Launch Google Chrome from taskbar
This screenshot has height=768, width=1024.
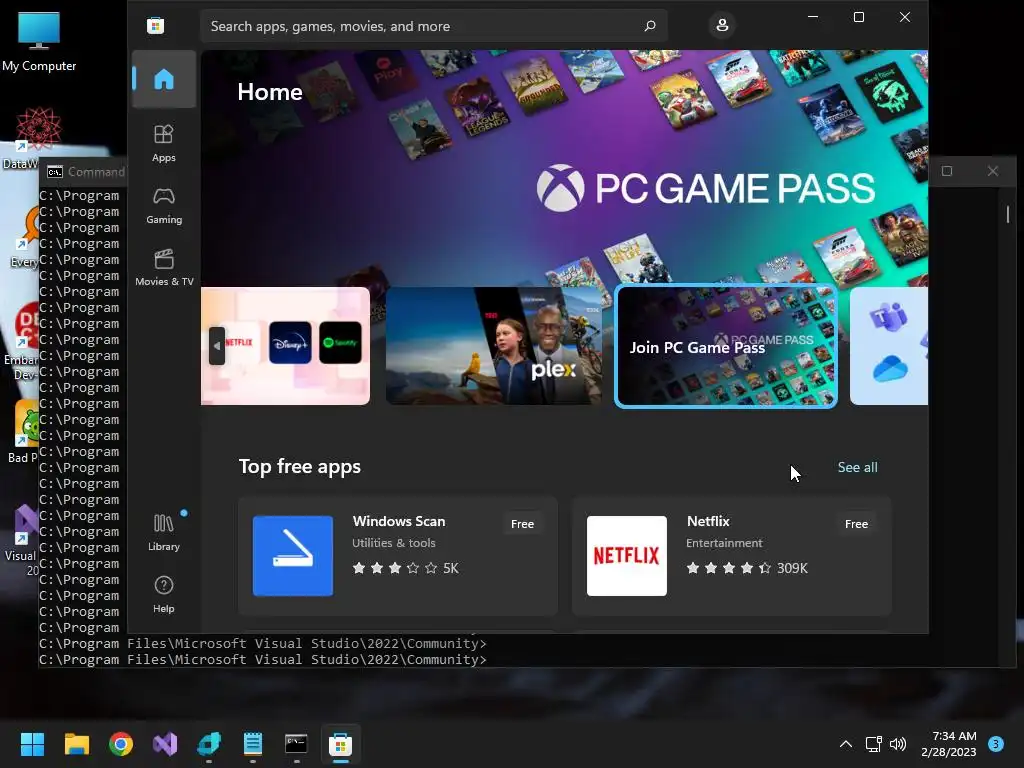pyautogui.click(x=121, y=744)
